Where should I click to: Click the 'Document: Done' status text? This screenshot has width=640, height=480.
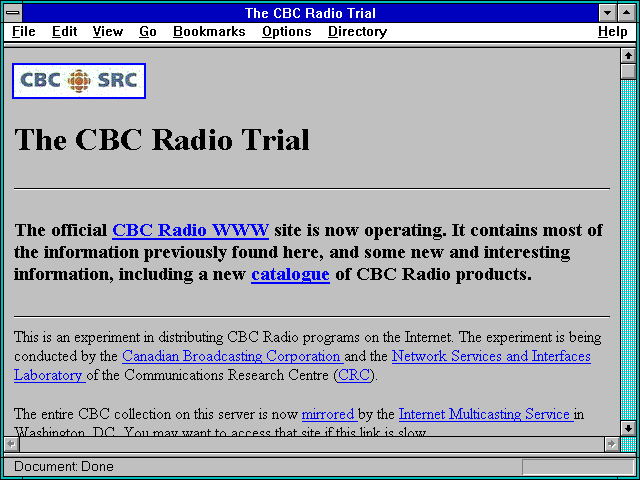pos(64,466)
